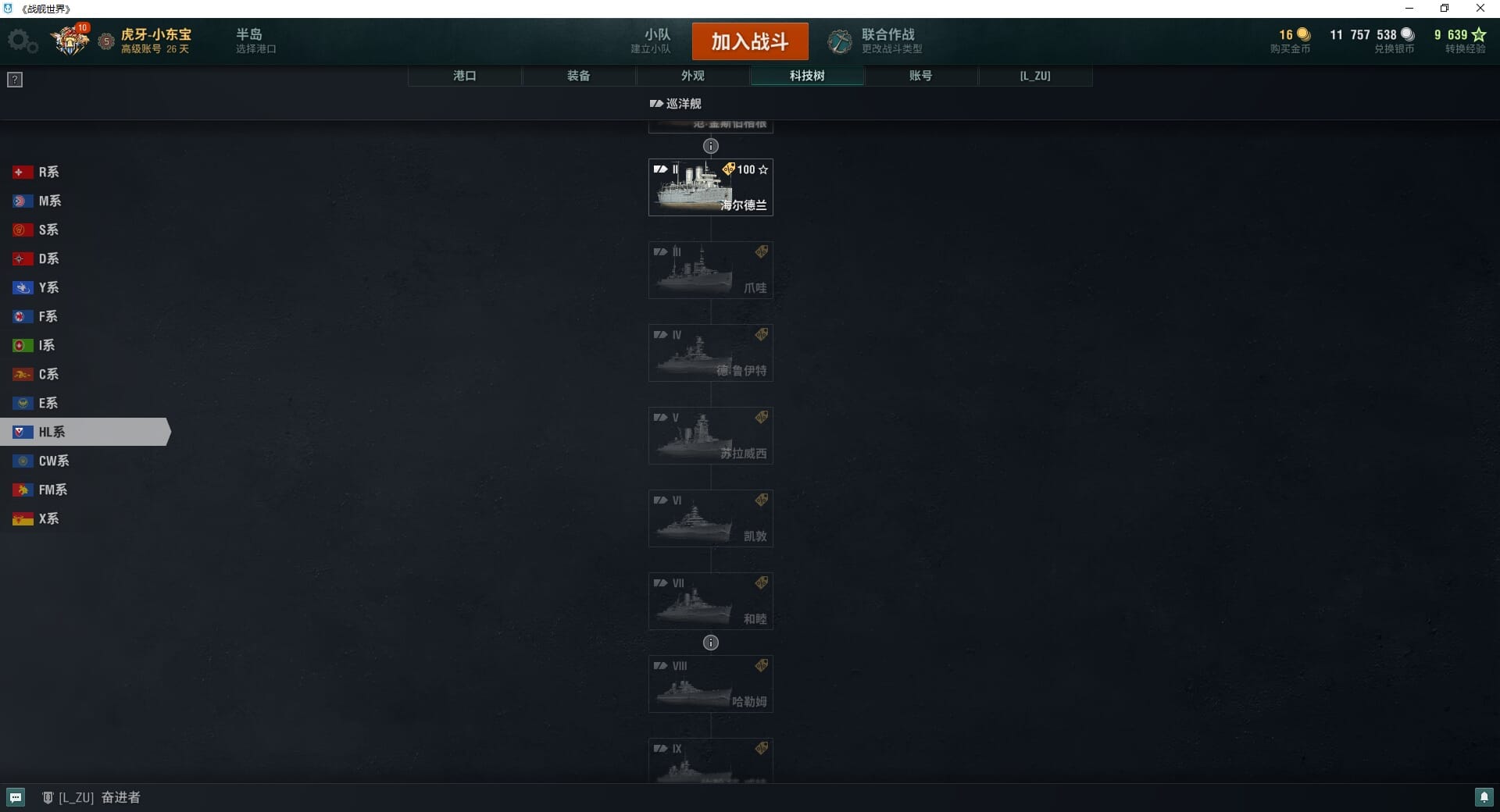Click 小队 to create a division
Viewport: 1500px width, 812px height.
tap(652, 41)
